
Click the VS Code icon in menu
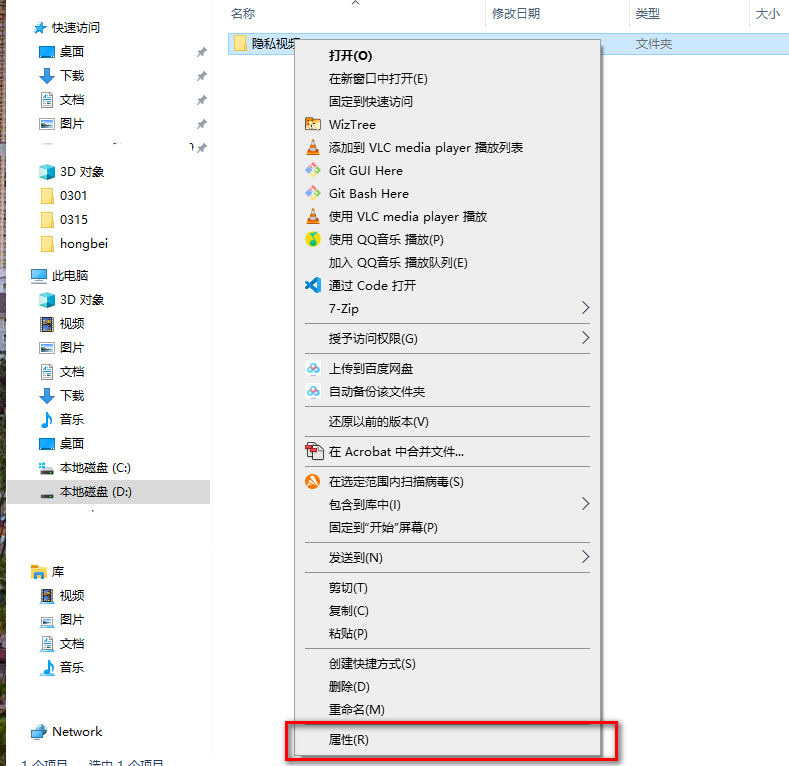pos(313,285)
